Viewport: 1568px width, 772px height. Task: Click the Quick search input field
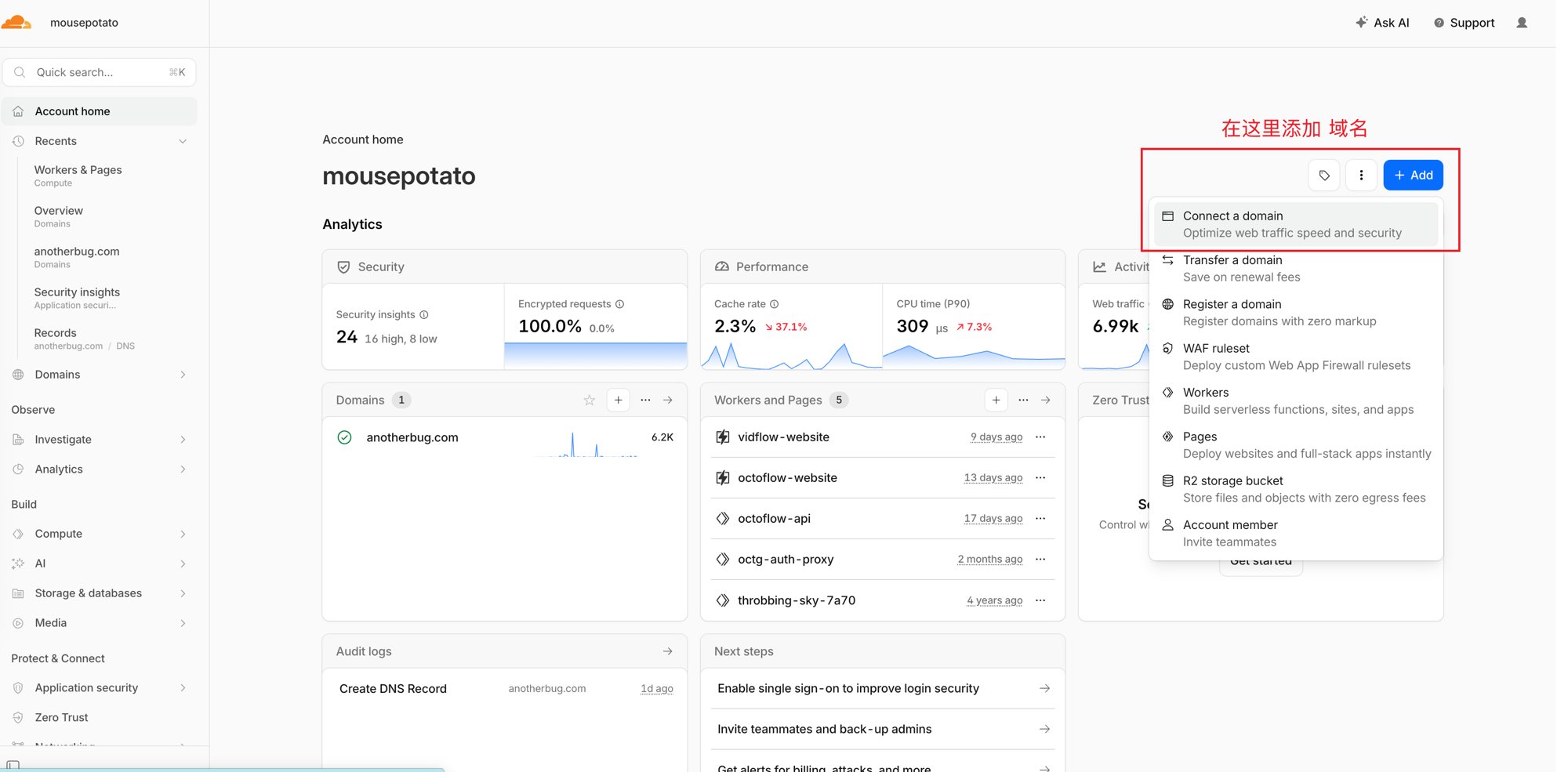[100, 72]
